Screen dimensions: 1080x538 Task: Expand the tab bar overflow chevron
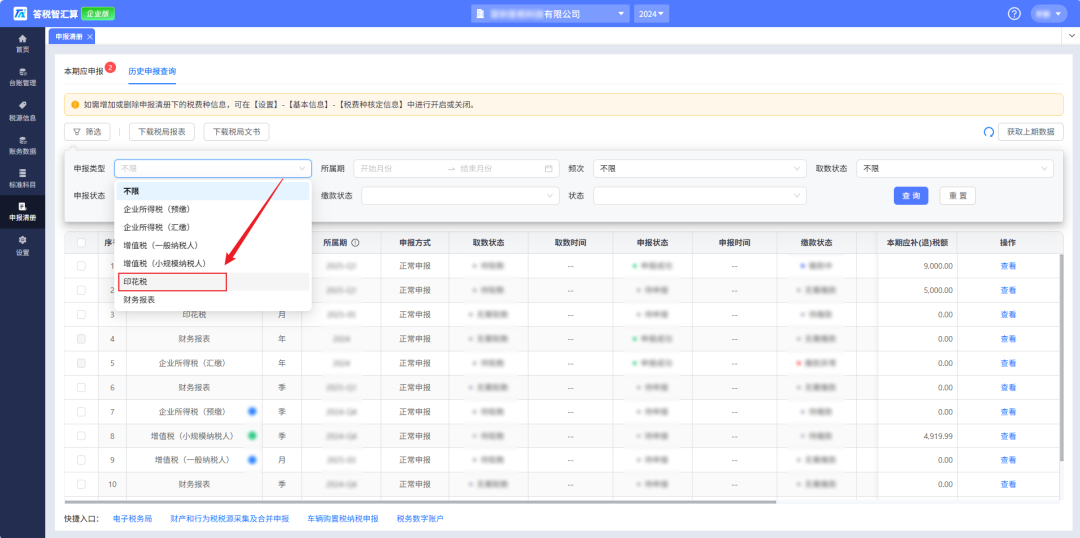click(1070, 36)
